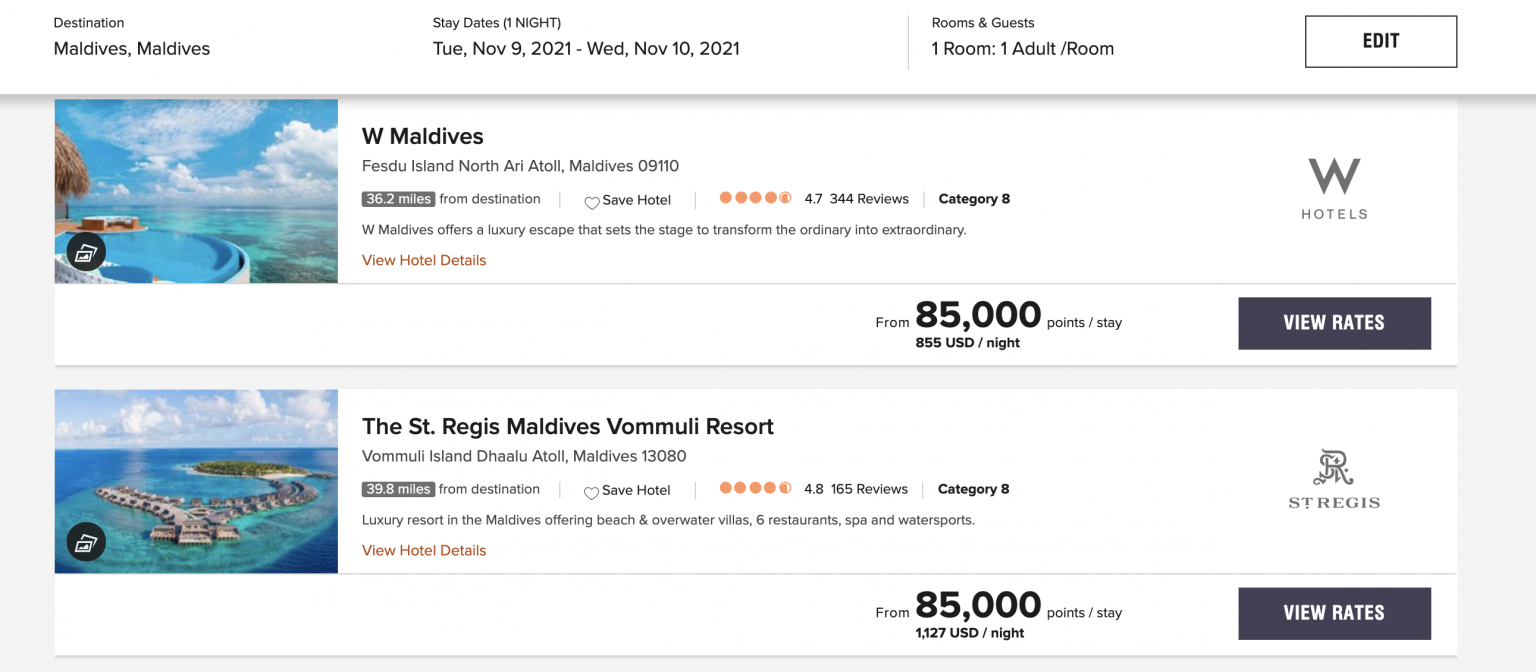This screenshot has height=672, width=1536.
Task: Click the rating dots for St. Regis resort
Action: (x=755, y=488)
